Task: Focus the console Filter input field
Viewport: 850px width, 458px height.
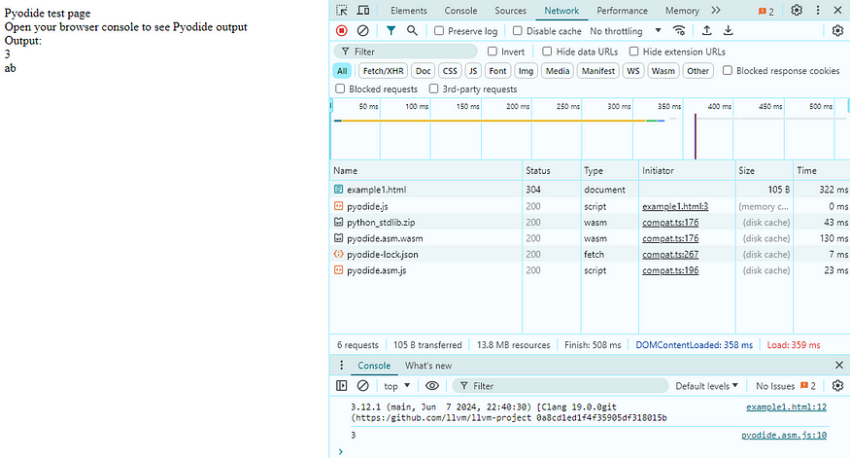Action: click(x=561, y=386)
